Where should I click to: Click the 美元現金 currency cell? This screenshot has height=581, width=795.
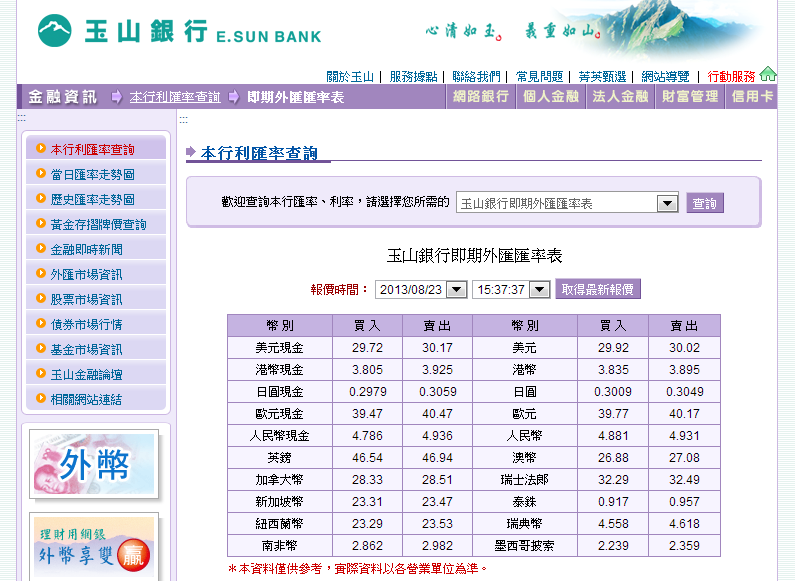coord(279,348)
